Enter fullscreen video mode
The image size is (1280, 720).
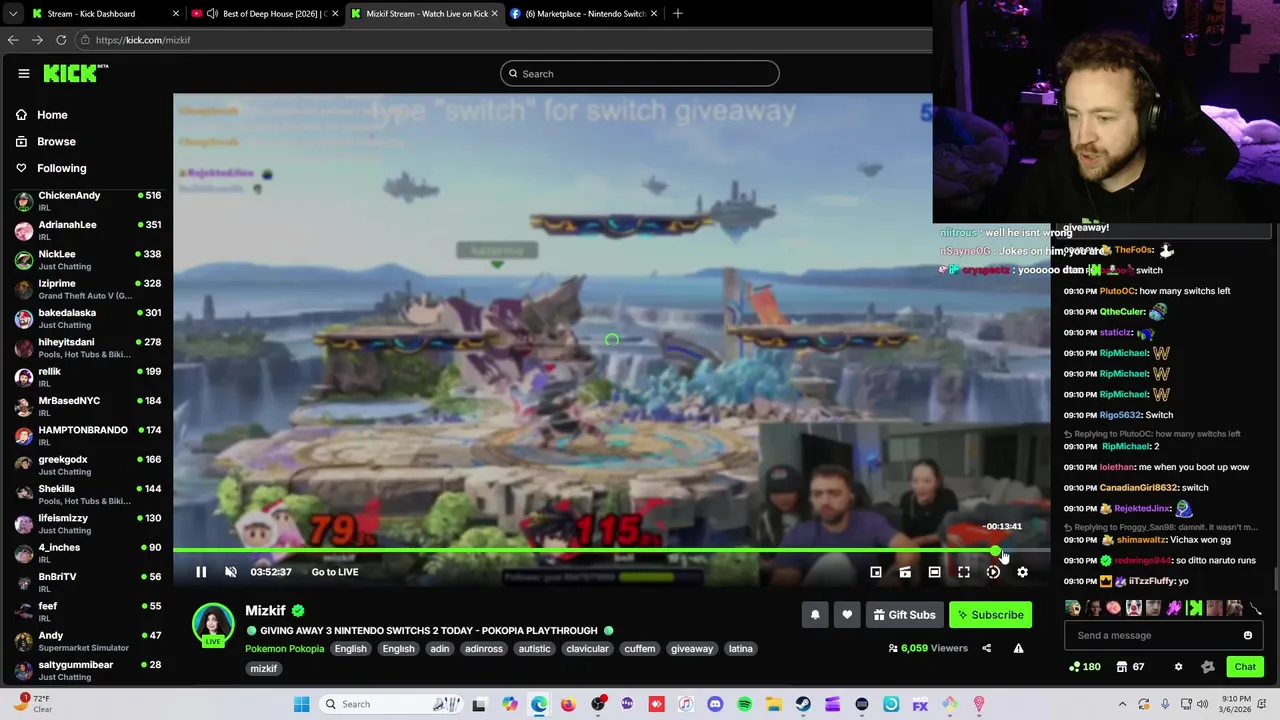(964, 572)
